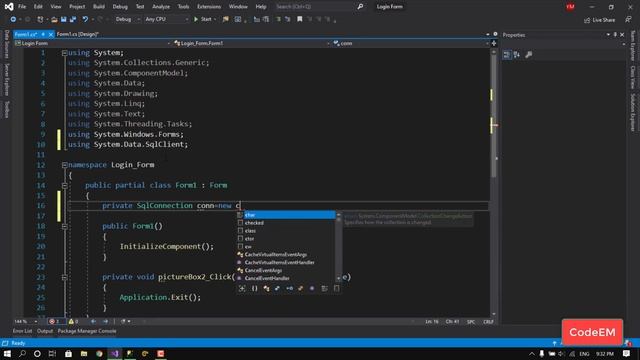Open the Any CPU platform dropdown
Image resolution: width=640 pixels, height=360 pixels.
[x=167, y=19]
